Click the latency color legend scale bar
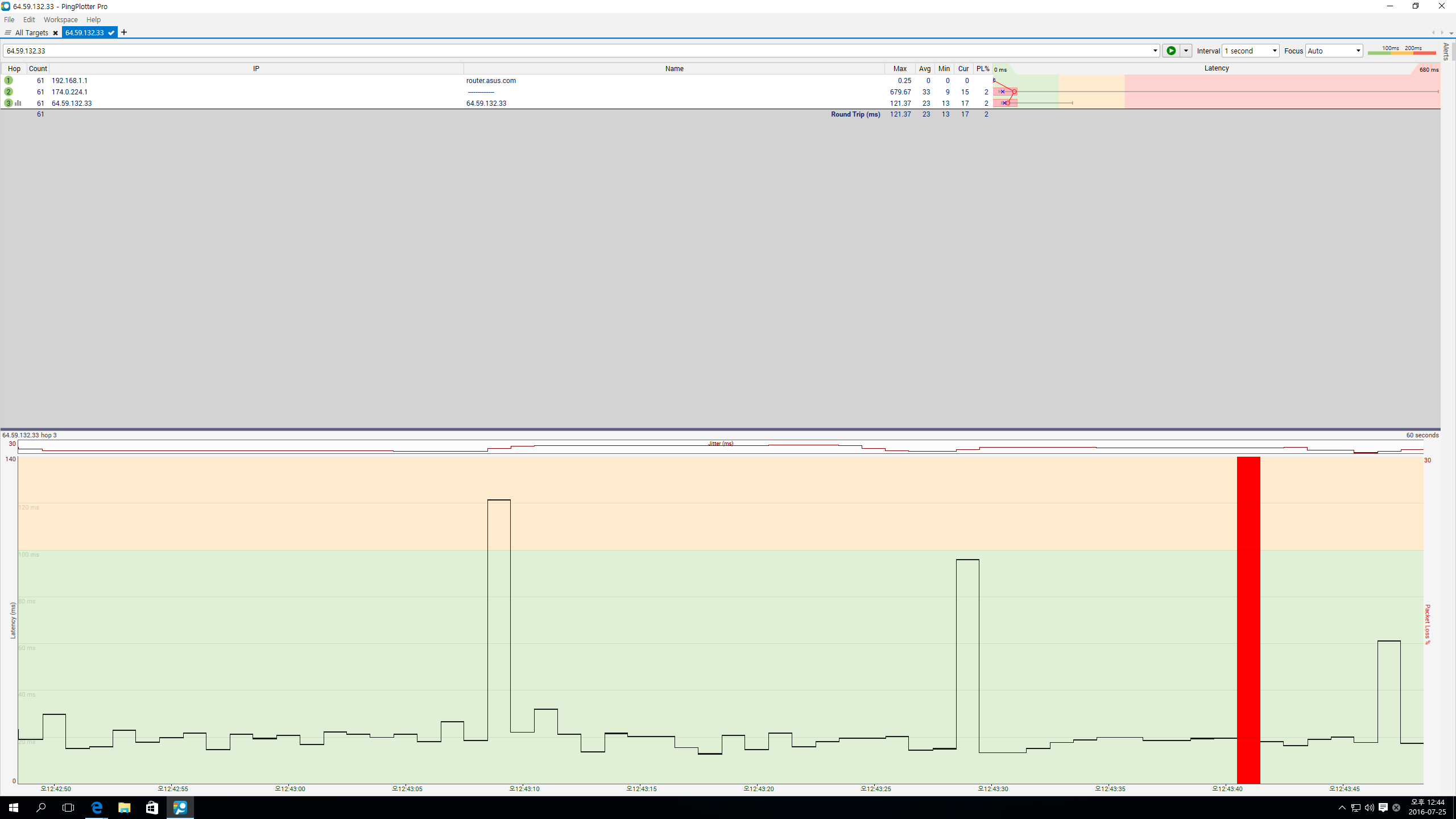Viewport: 1456px width, 819px height. [x=1402, y=52]
